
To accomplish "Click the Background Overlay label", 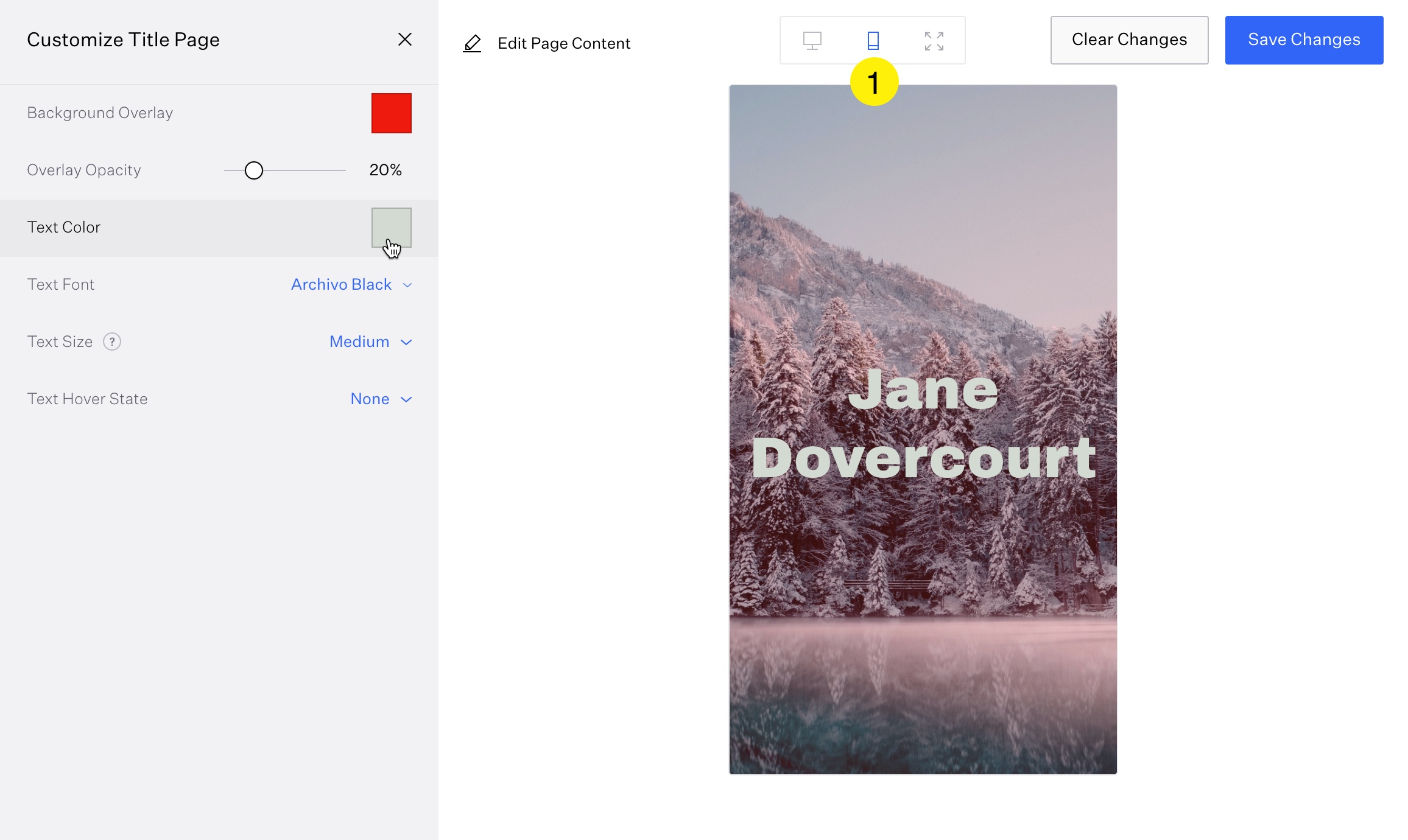I will (100, 113).
